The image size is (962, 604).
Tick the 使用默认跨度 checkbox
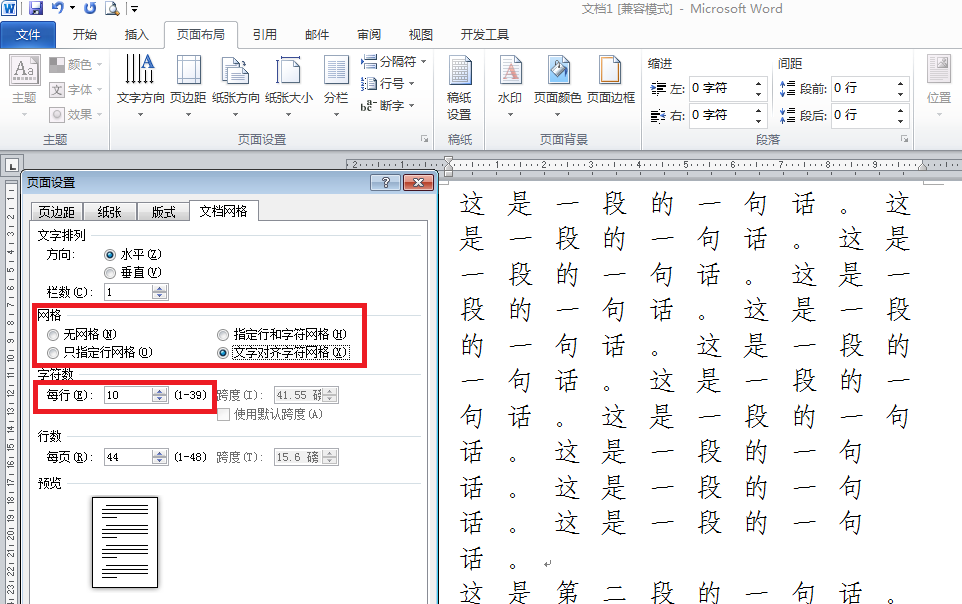[x=223, y=415]
